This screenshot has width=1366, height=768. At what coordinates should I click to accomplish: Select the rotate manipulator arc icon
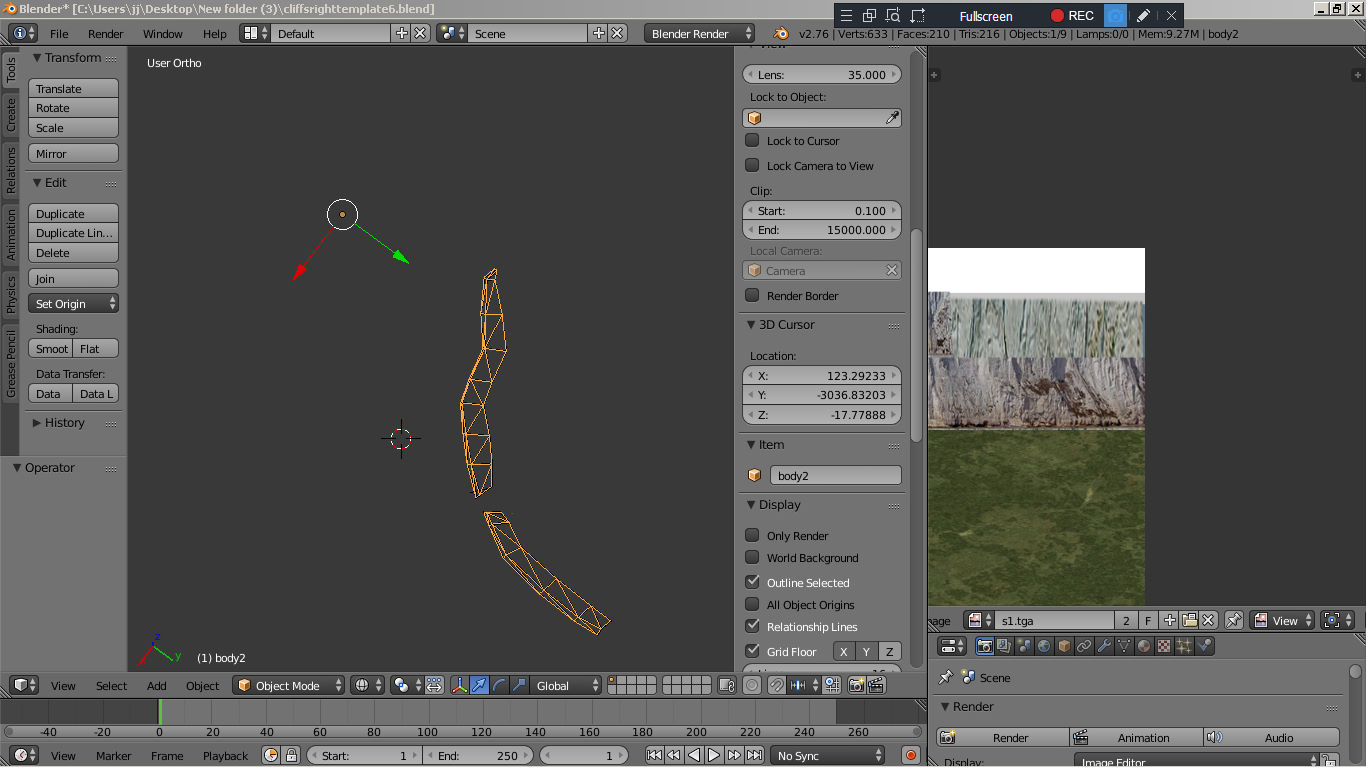pyautogui.click(x=499, y=686)
